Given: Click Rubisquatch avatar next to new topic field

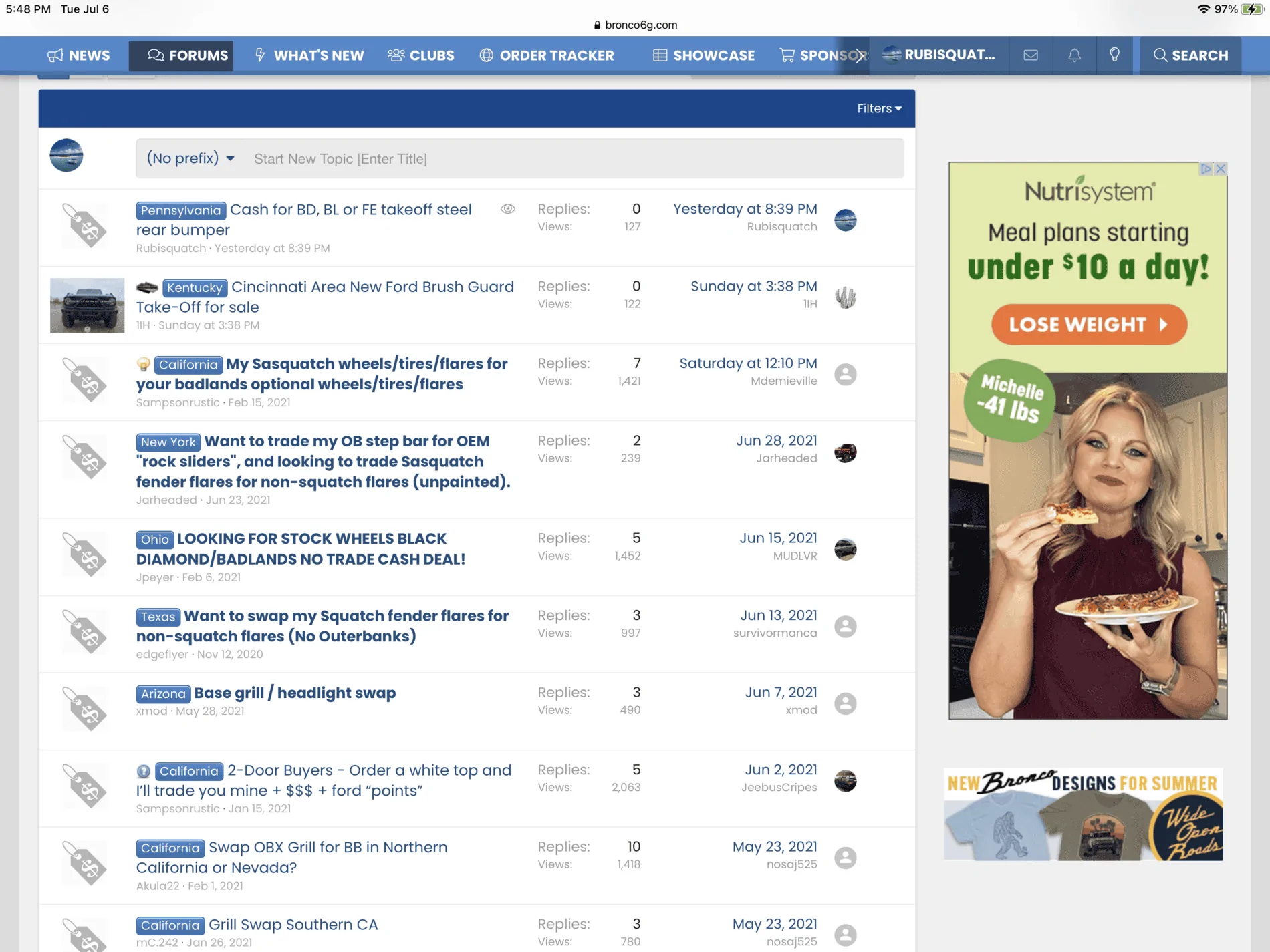Looking at the screenshot, I should 66,156.
